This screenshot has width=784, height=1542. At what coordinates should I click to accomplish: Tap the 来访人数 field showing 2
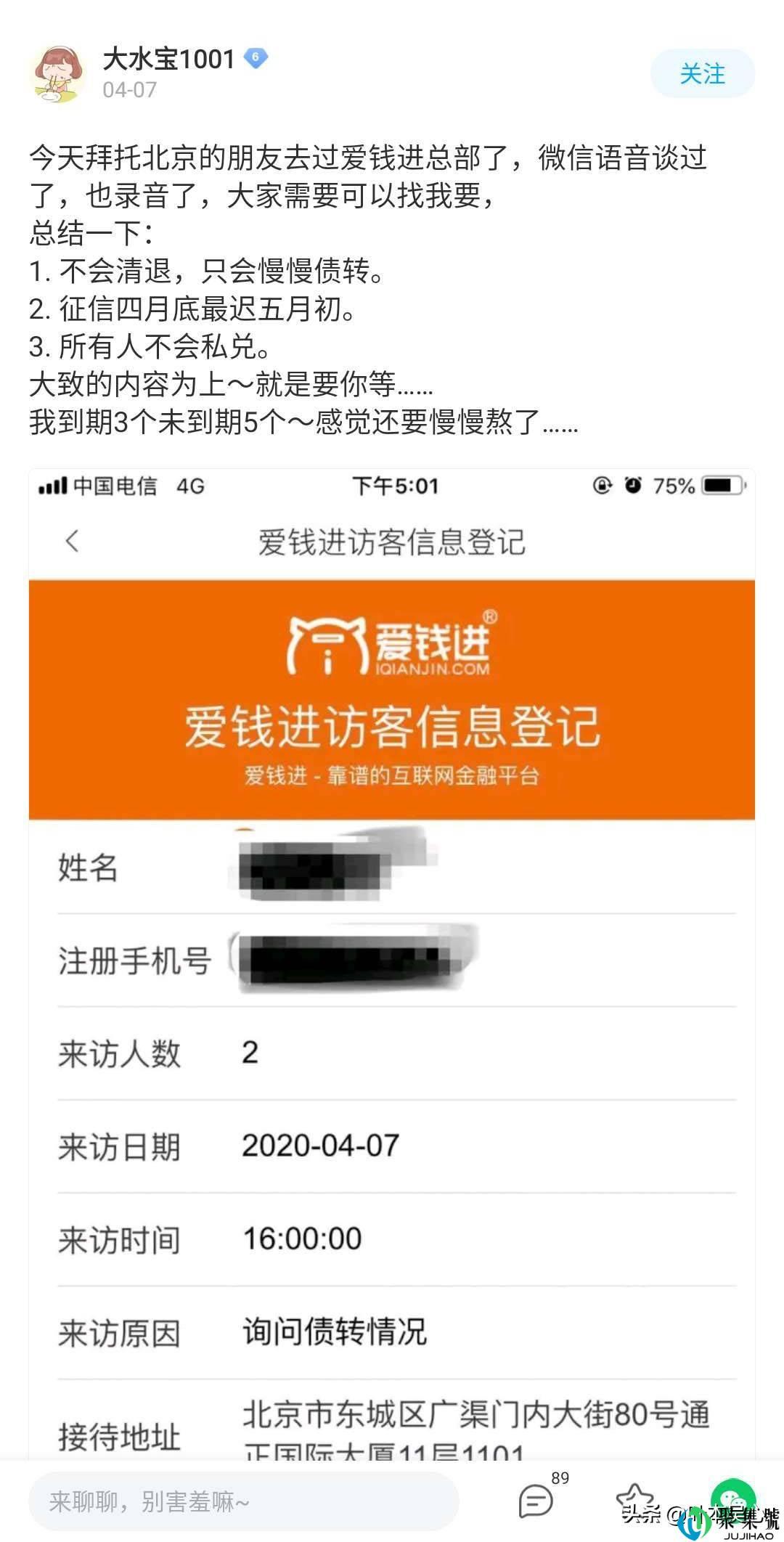pyautogui.click(x=396, y=1053)
